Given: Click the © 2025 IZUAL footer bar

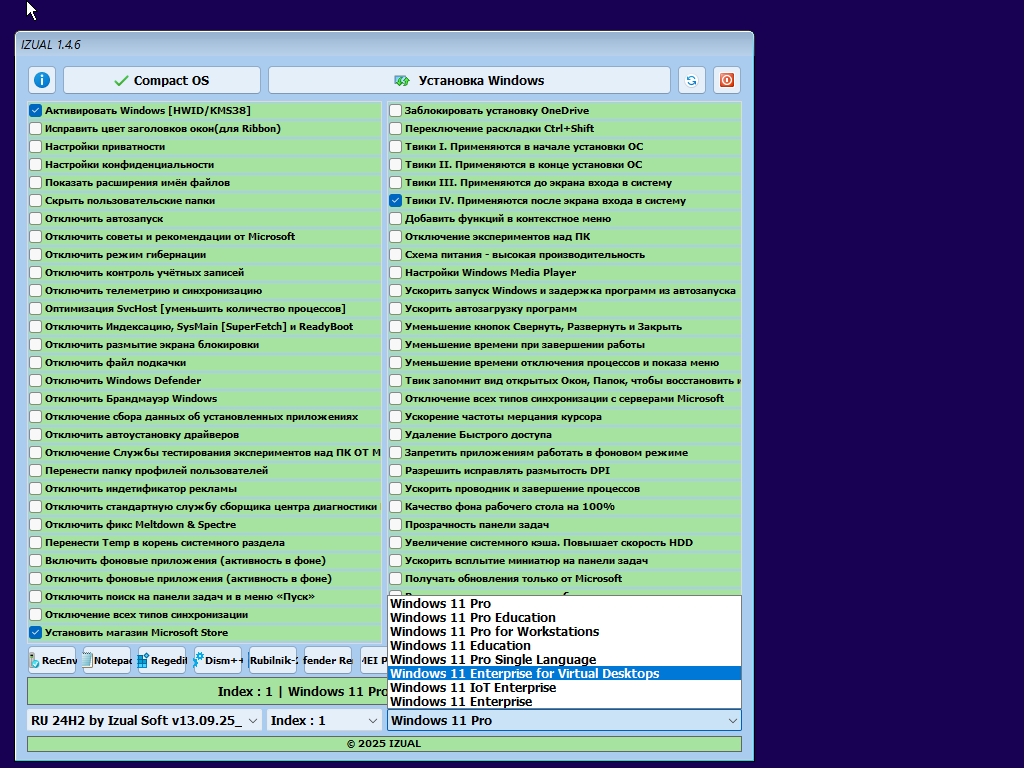Looking at the screenshot, I should pos(384,744).
